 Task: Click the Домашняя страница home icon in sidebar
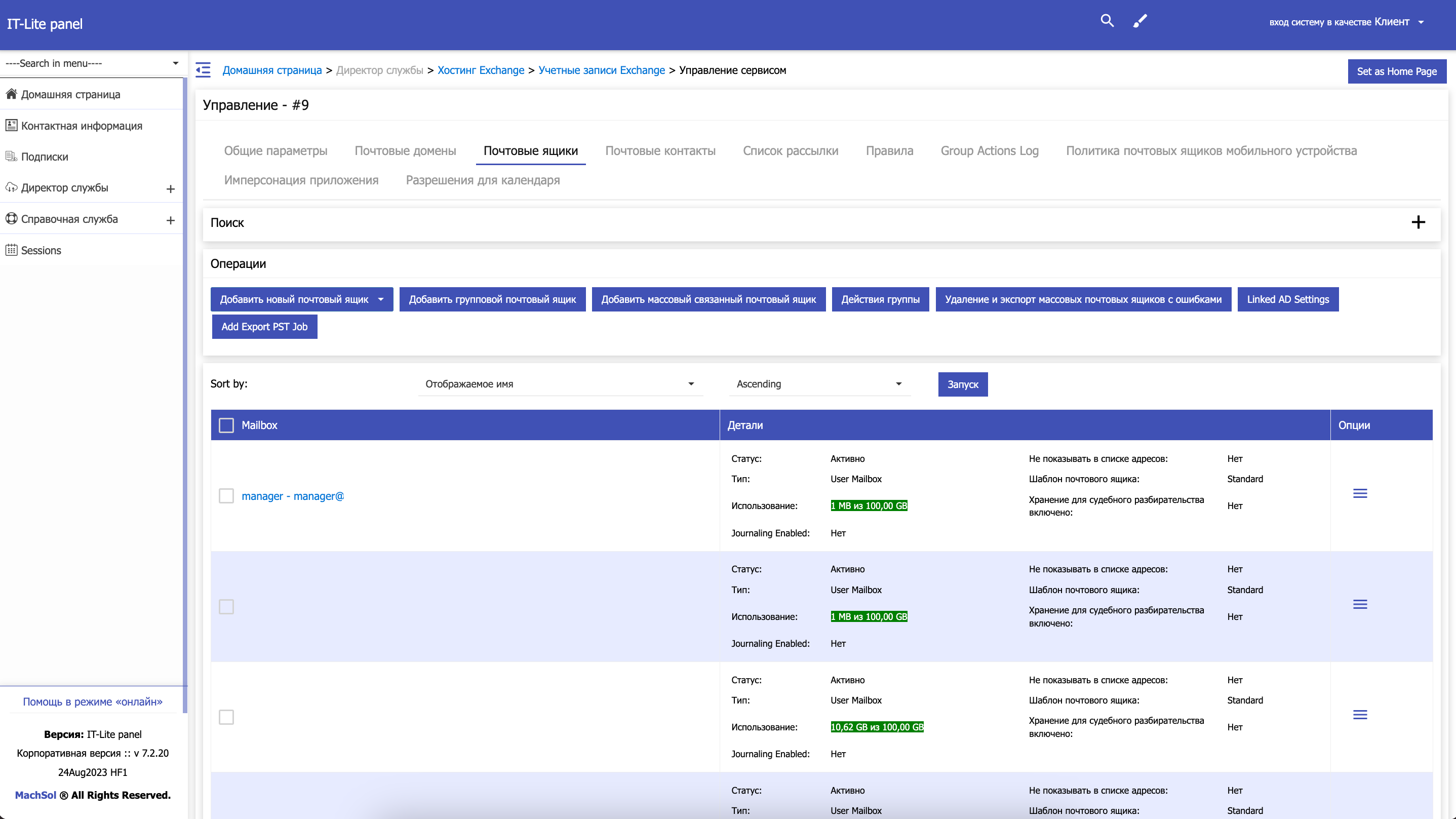11,94
